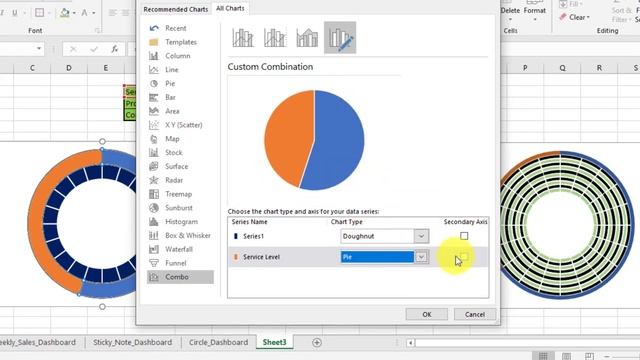The image size is (640, 360).
Task: Click the Underline formatting icon
Action: (x=15, y=13)
